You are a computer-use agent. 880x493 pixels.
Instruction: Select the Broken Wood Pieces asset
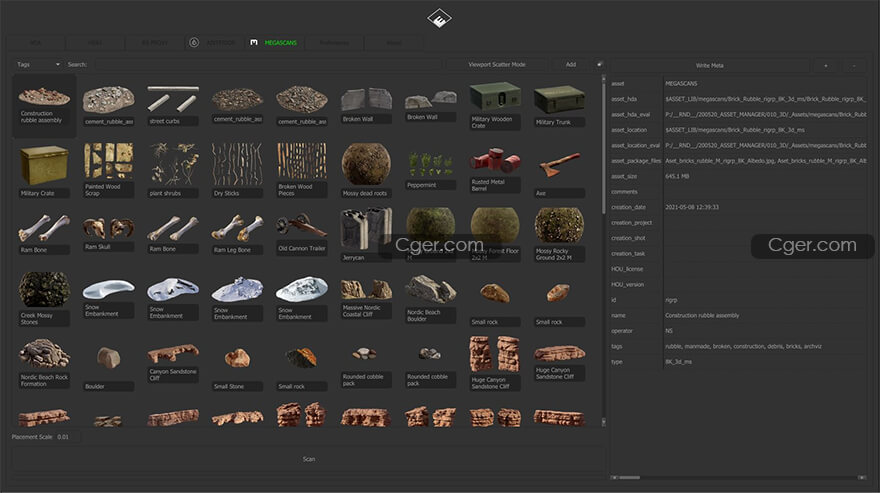301,170
